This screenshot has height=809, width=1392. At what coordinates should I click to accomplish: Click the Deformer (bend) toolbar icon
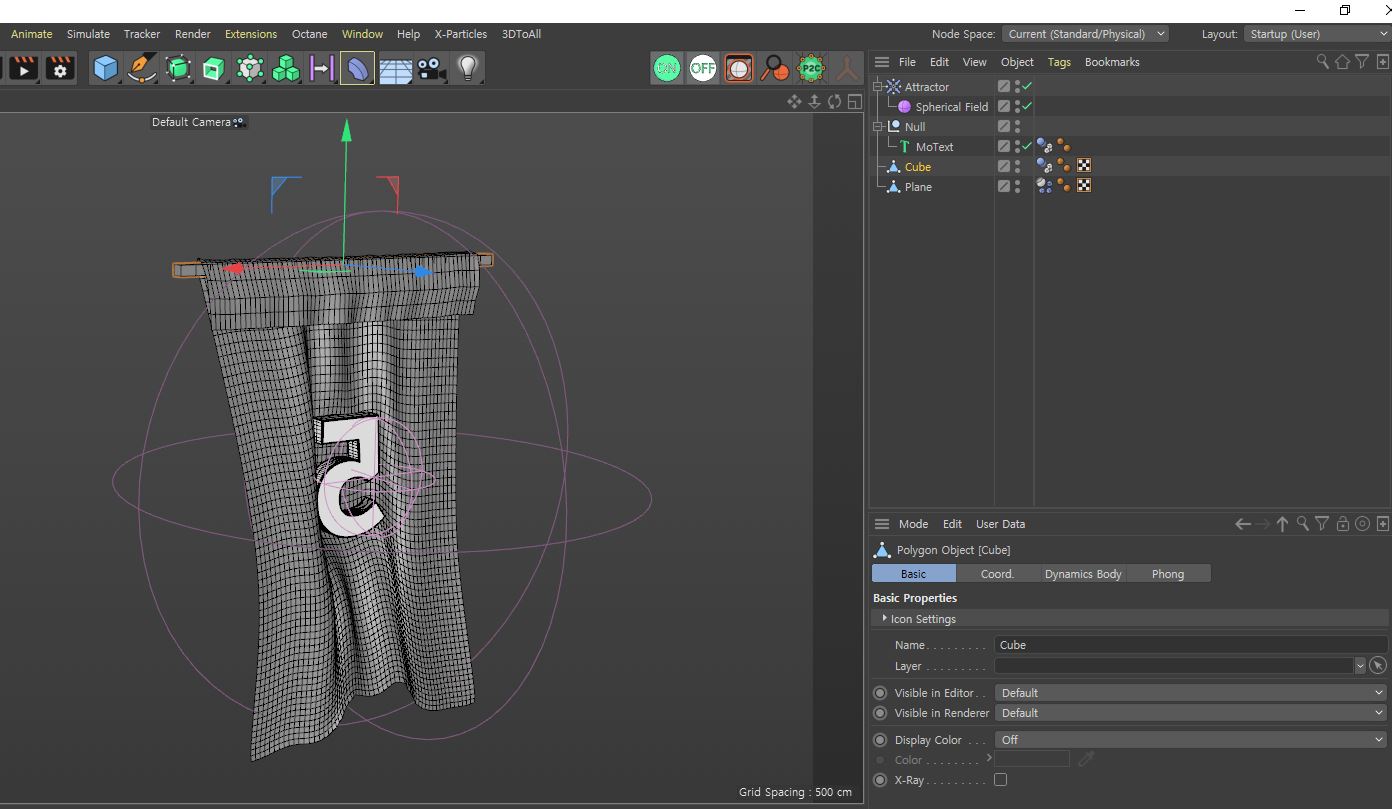[x=357, y=68]
